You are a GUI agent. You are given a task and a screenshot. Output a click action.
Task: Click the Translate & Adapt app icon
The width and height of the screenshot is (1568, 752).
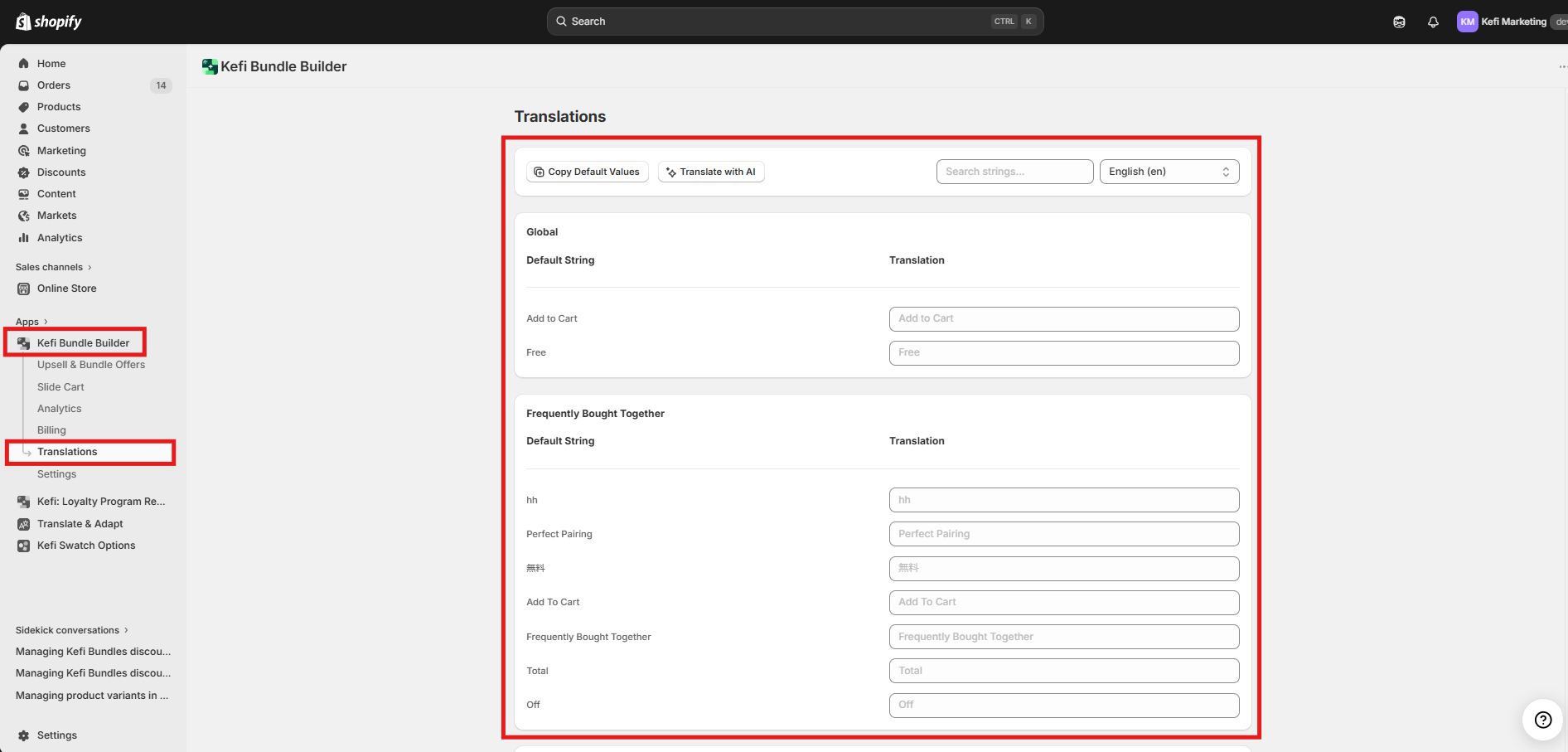pos(24,524)
